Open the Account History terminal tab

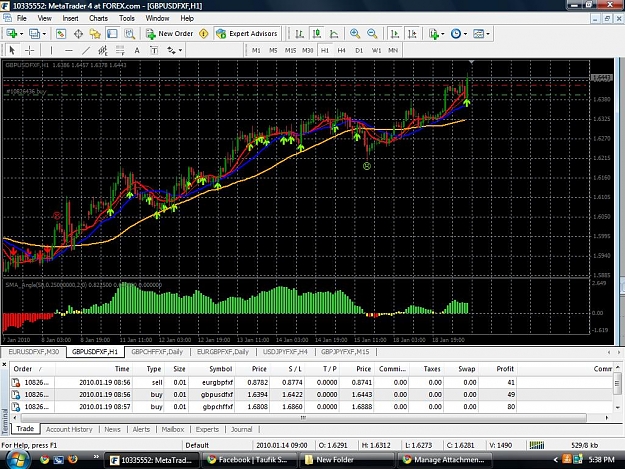pos(69,429)
